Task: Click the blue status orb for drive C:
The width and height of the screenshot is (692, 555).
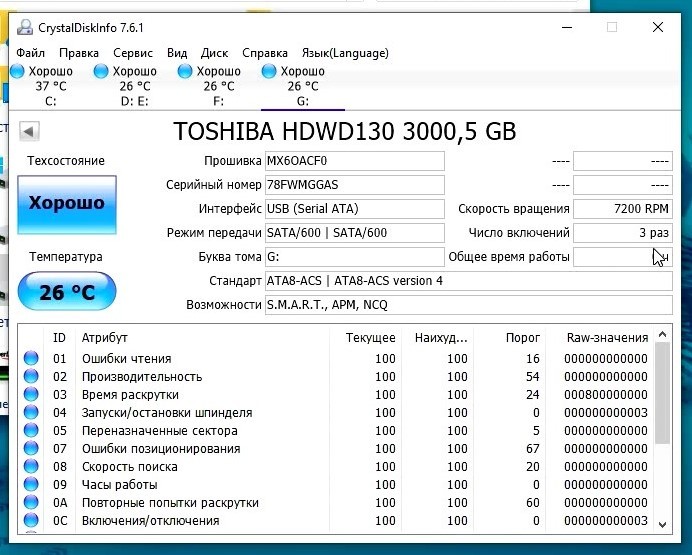Action: tap(17, 72)
